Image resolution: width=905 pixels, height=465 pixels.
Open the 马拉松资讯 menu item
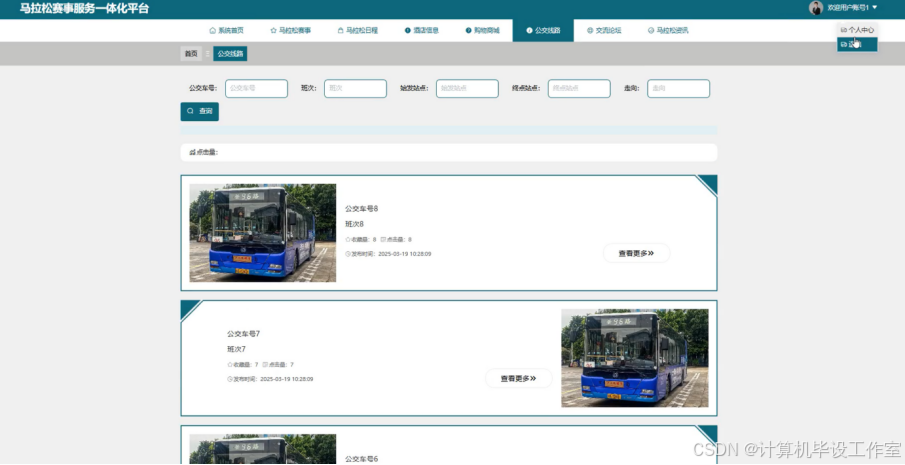click(x=668, y=31)
